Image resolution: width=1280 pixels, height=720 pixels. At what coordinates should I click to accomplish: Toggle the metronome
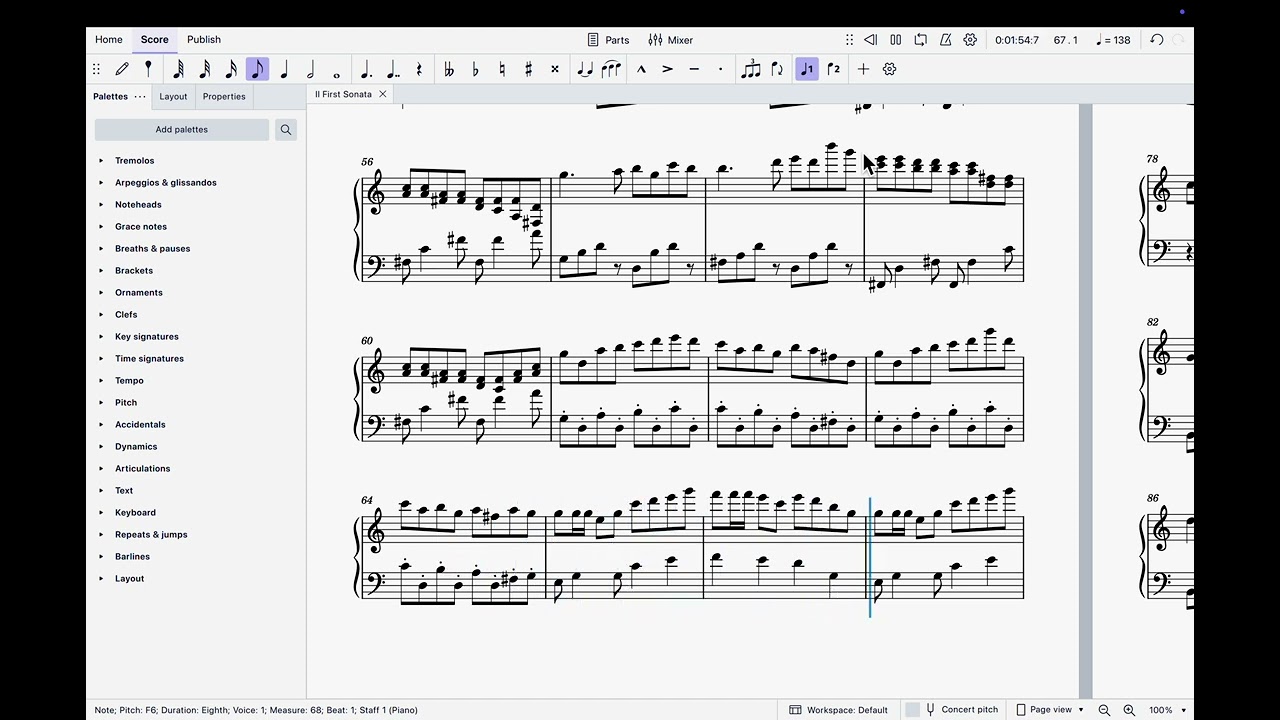click(945, 40)
